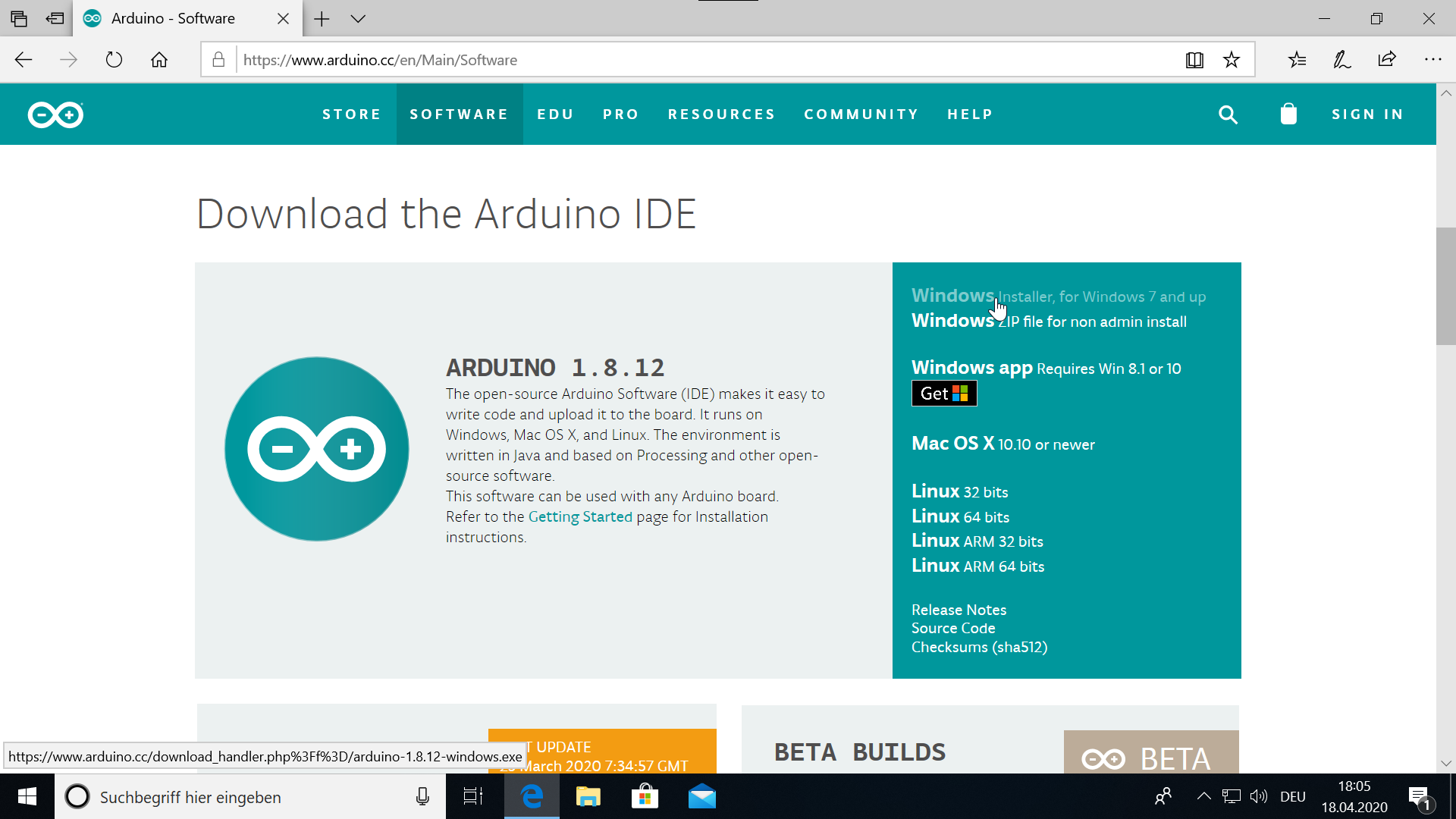The height and width of the screenshot is (819, 1456).
Task: Click the Get Windows app store button
Action: click(x=944, y=394)
